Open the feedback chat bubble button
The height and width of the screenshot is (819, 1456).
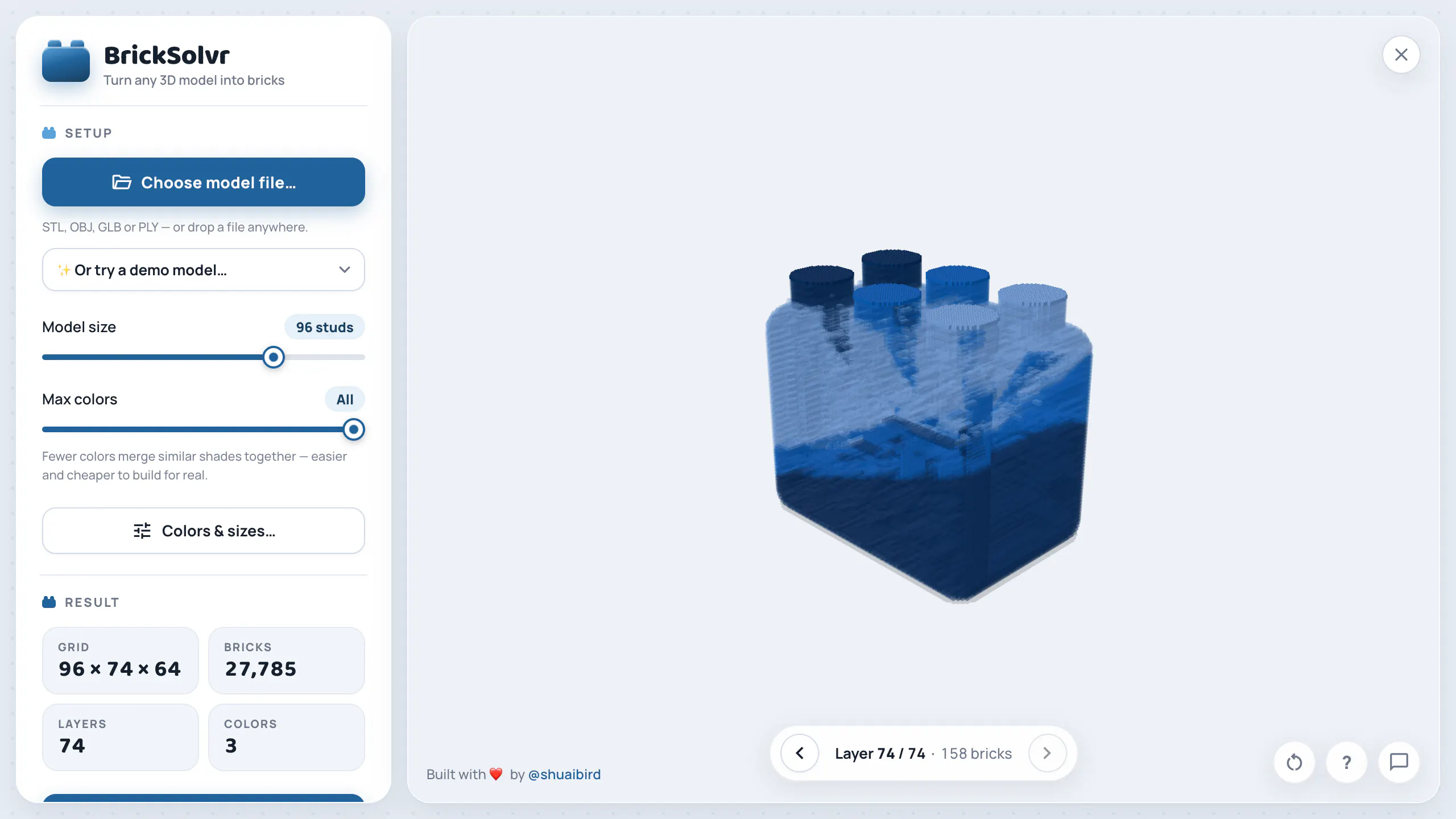tap(1399, 762)
